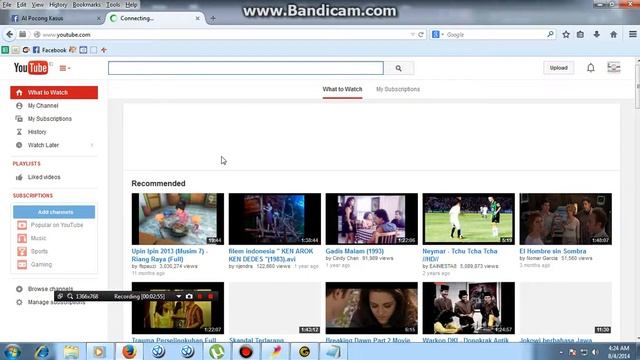Open the Facebook bookmark
640x360 pixels.
click(49, 50)
